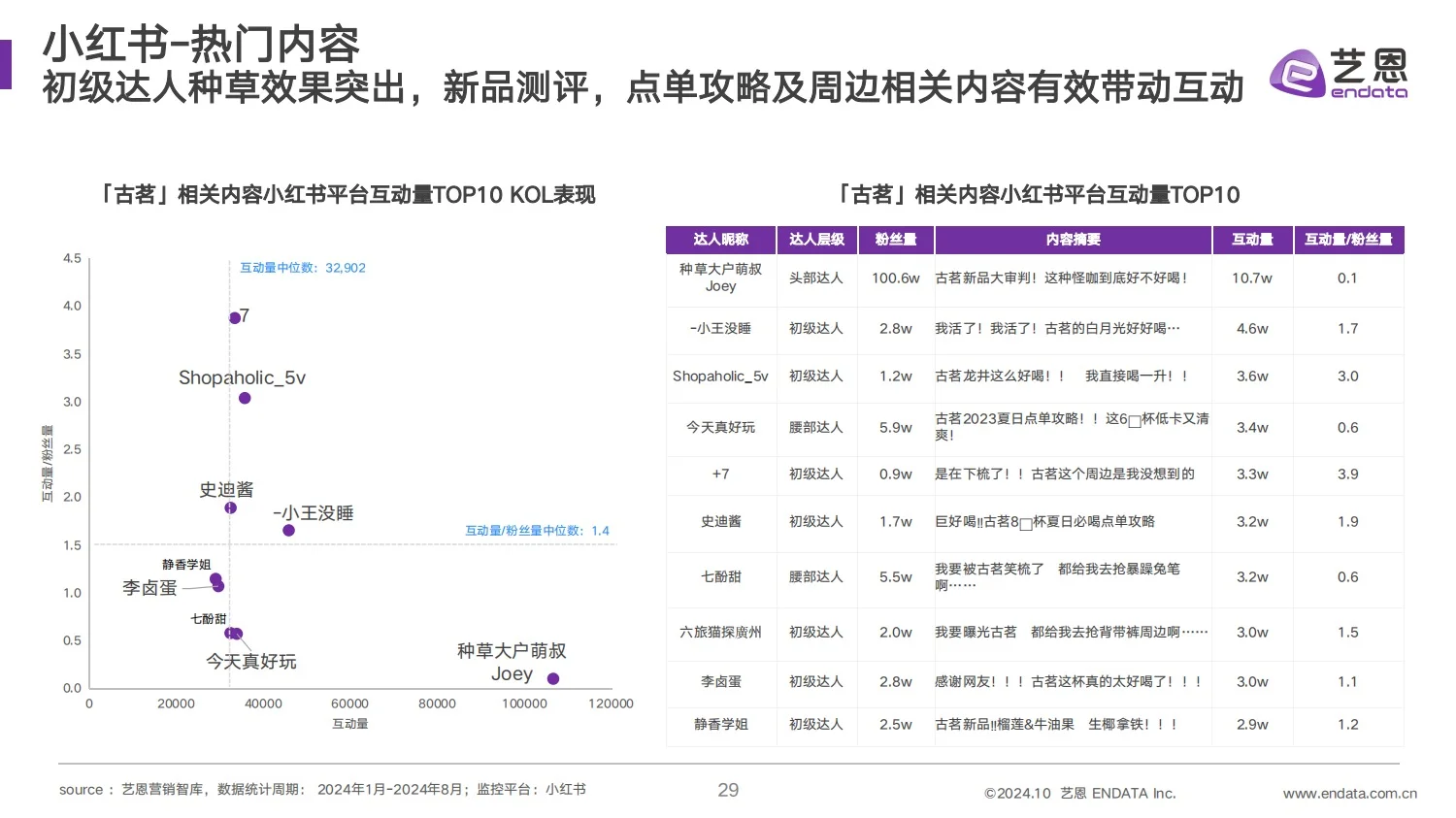The height and width of the screenshot is (818, 1456).
Task: Click the right-side 互动量TOP10 table title
Action: 1037,194
